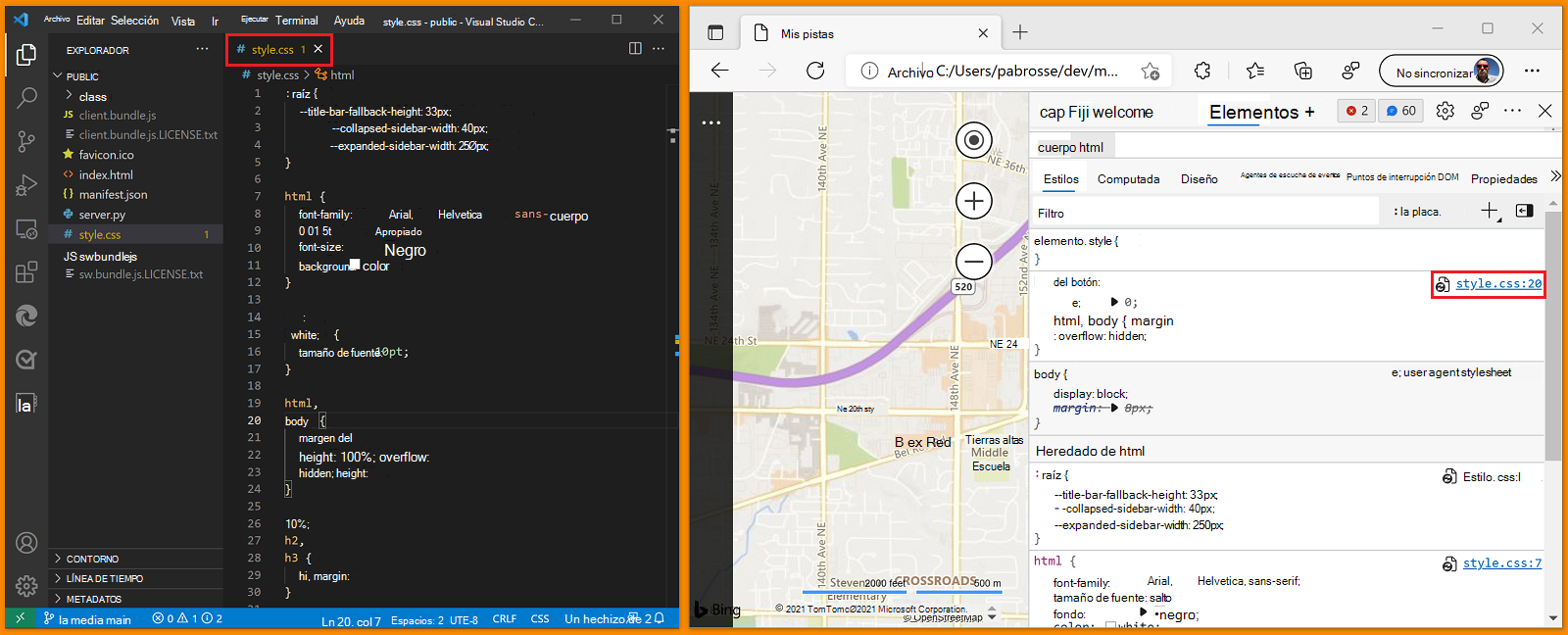
Task: Click the white color swatch in DevTools color property
Action: [1110, 627]
